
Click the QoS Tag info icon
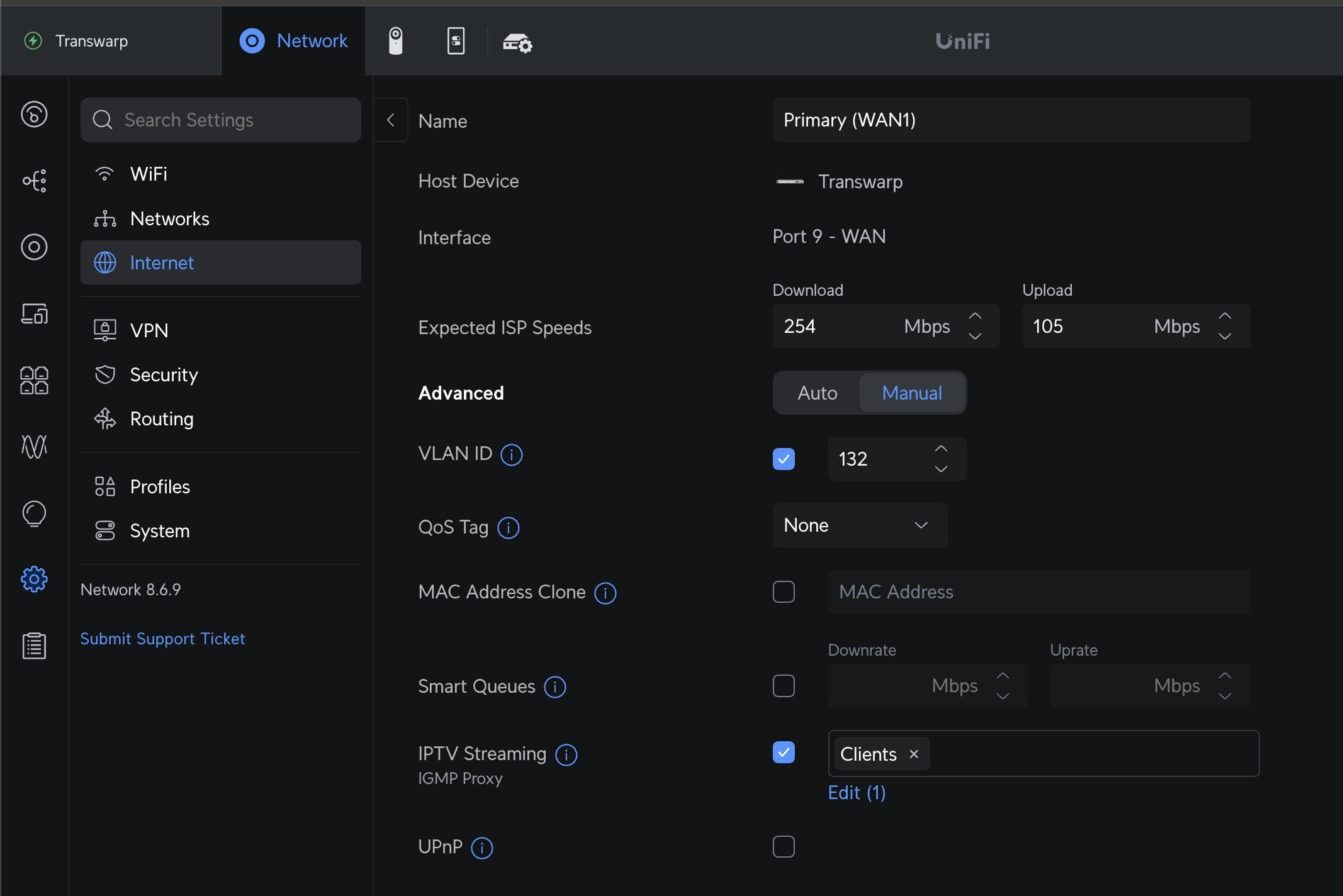coord(509,527)
